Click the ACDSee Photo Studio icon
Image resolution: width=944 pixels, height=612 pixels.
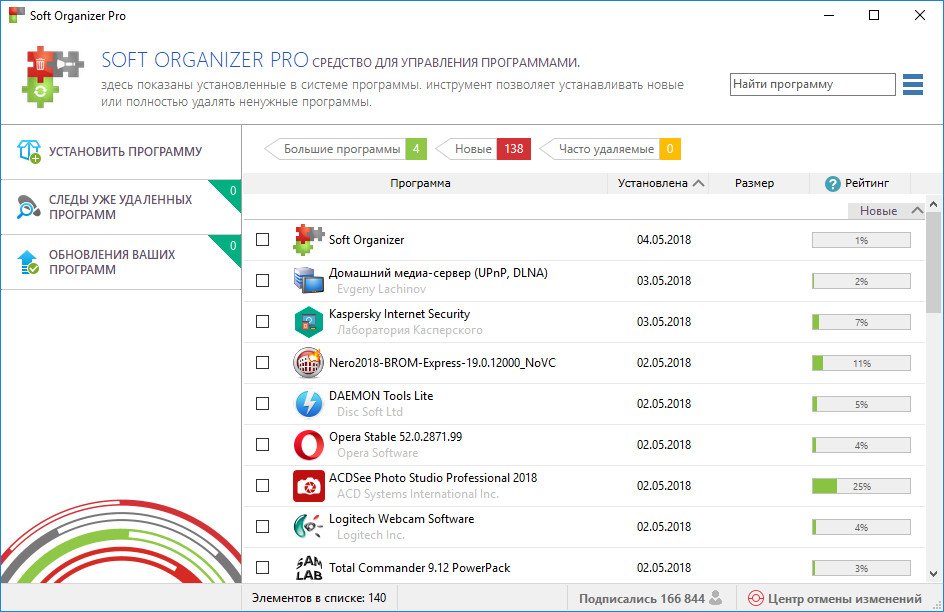tap(308, 486)
